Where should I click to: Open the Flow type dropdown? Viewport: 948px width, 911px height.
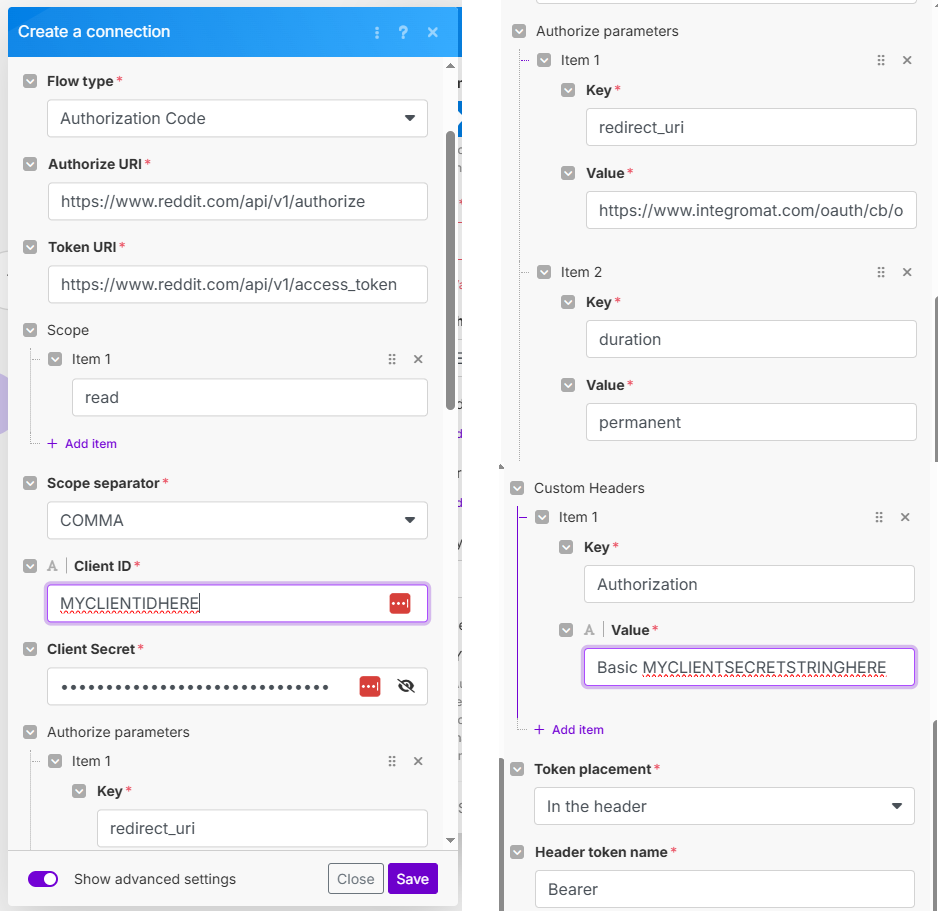point(237,118)
